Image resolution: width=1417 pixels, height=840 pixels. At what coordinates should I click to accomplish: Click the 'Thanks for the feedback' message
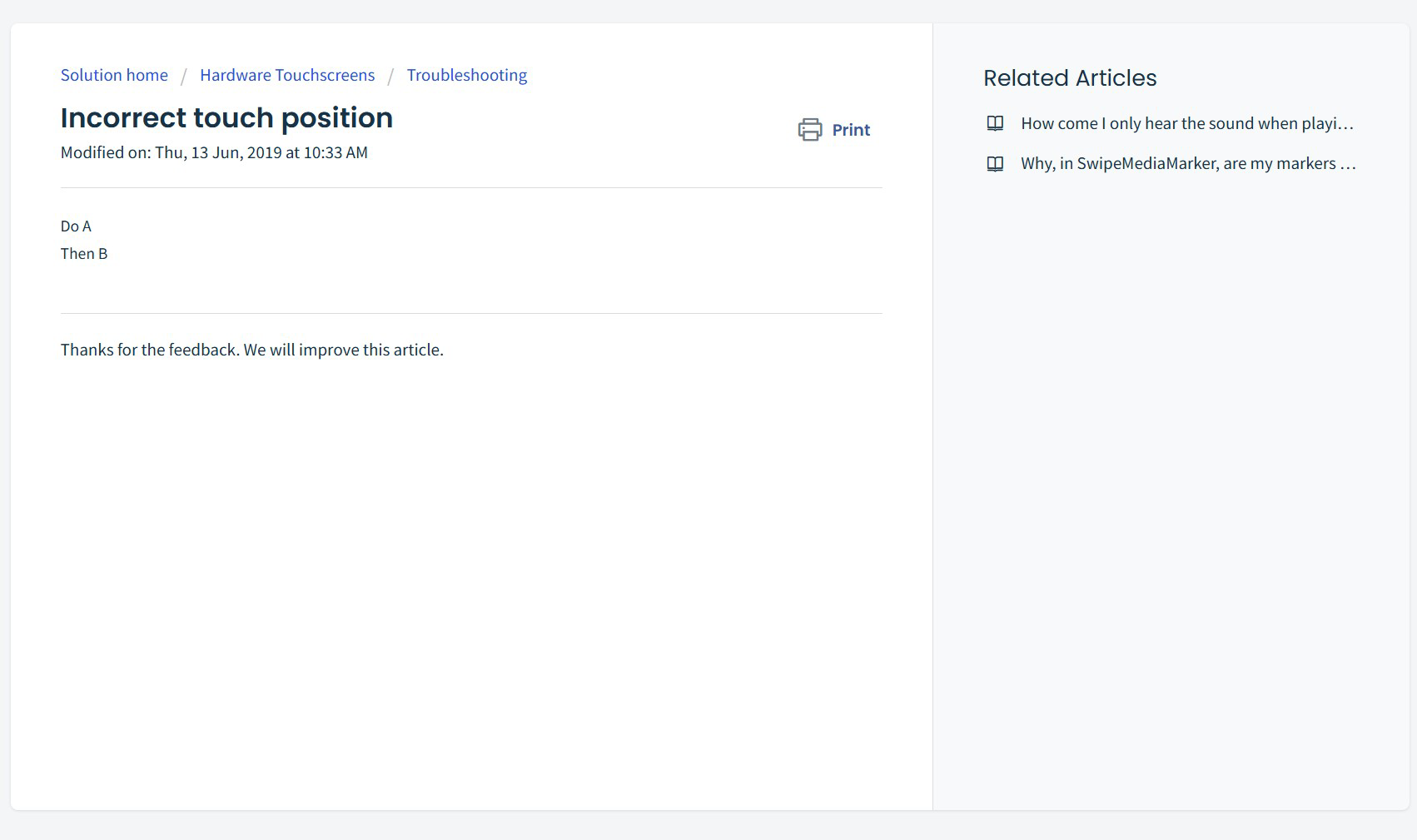251,350
